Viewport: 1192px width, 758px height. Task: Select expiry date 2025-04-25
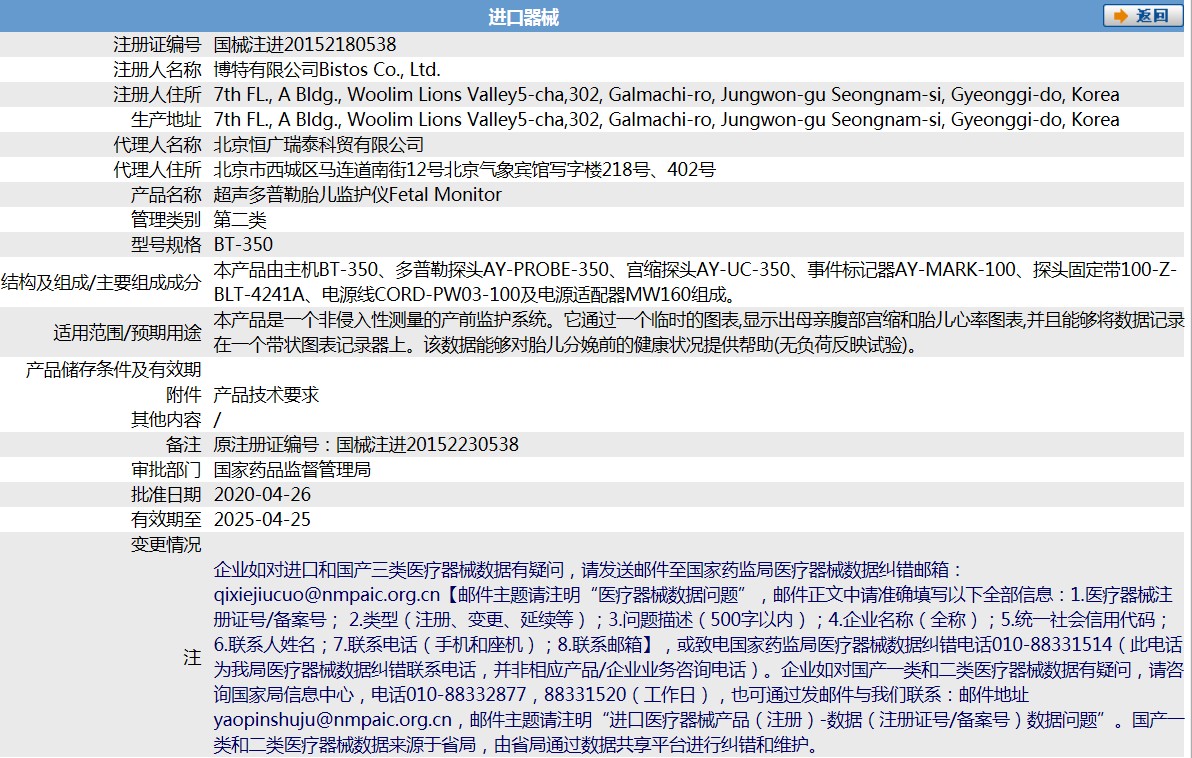262,520
